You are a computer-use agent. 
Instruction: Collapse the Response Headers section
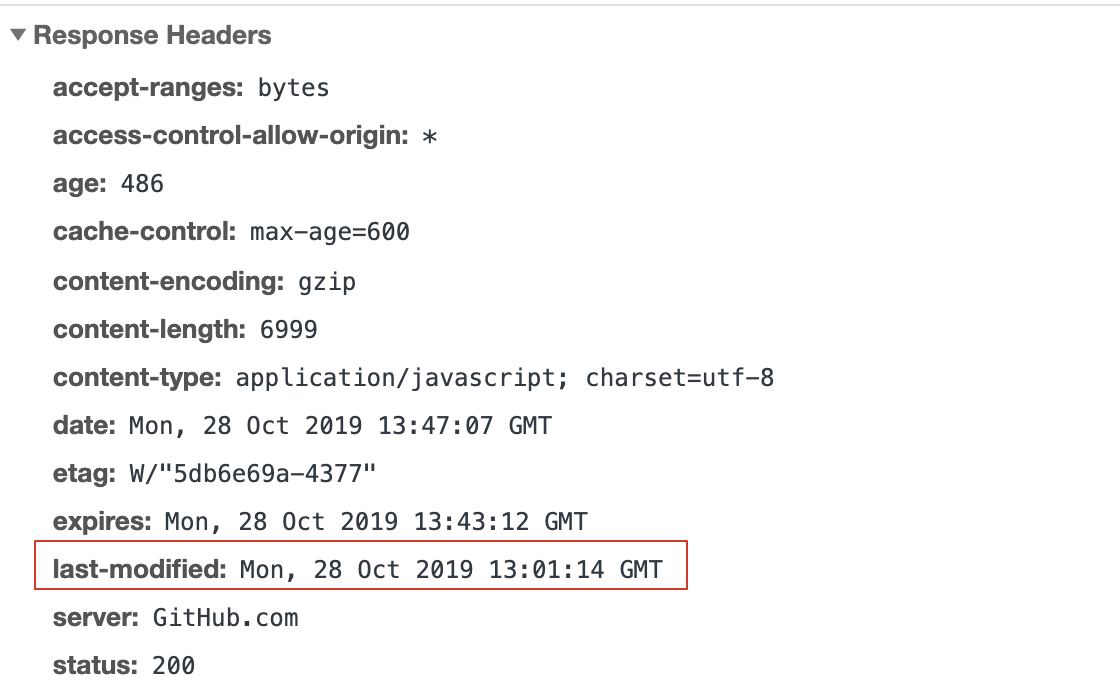(19, 34)
